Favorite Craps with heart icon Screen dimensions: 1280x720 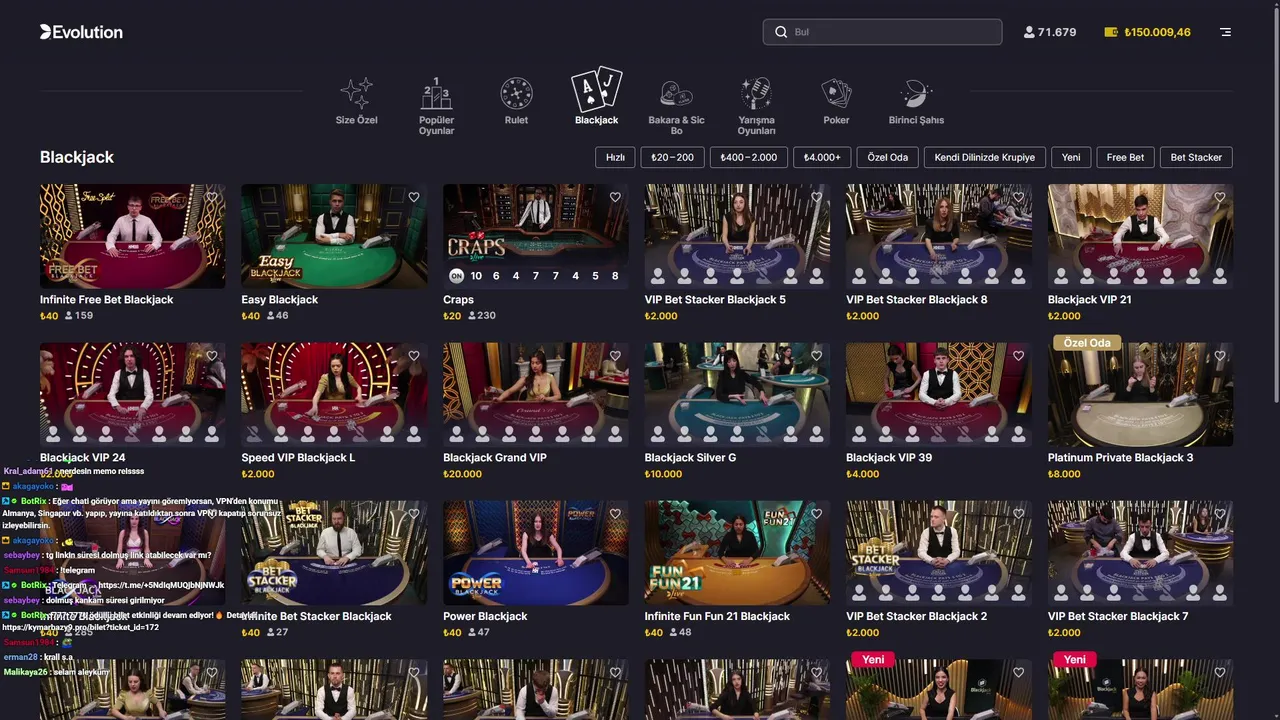[x=615, y=197]
